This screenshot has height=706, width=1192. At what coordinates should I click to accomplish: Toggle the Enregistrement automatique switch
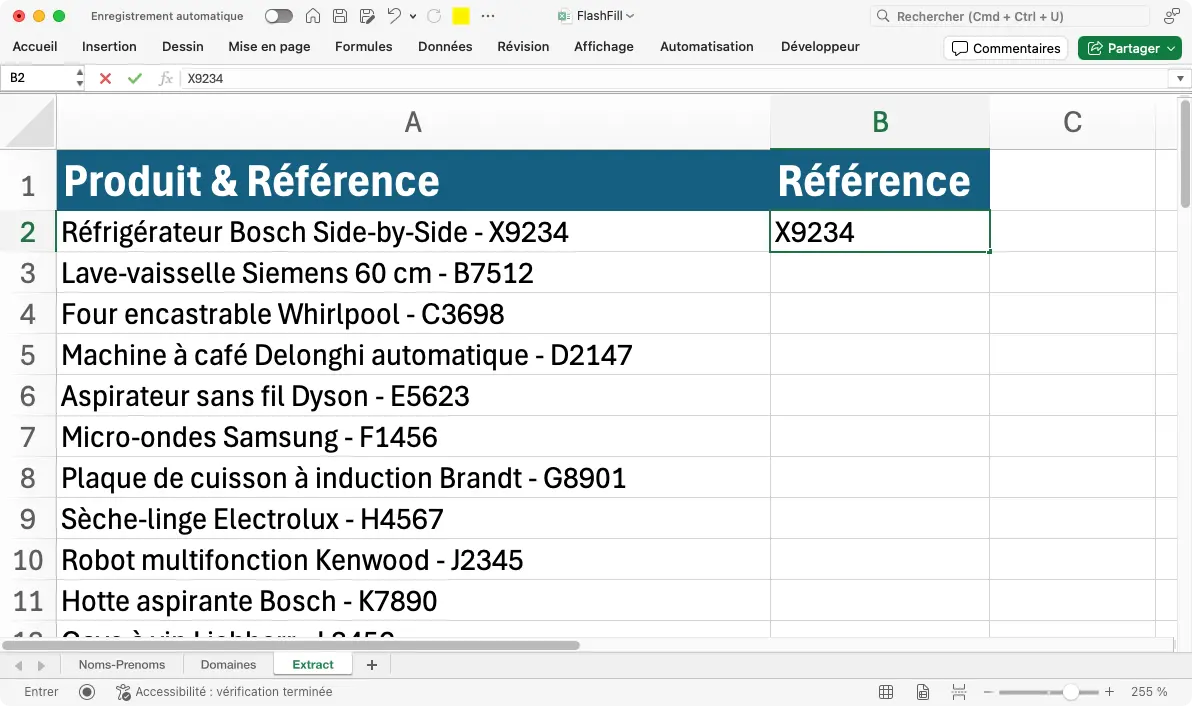pos(278,16)
